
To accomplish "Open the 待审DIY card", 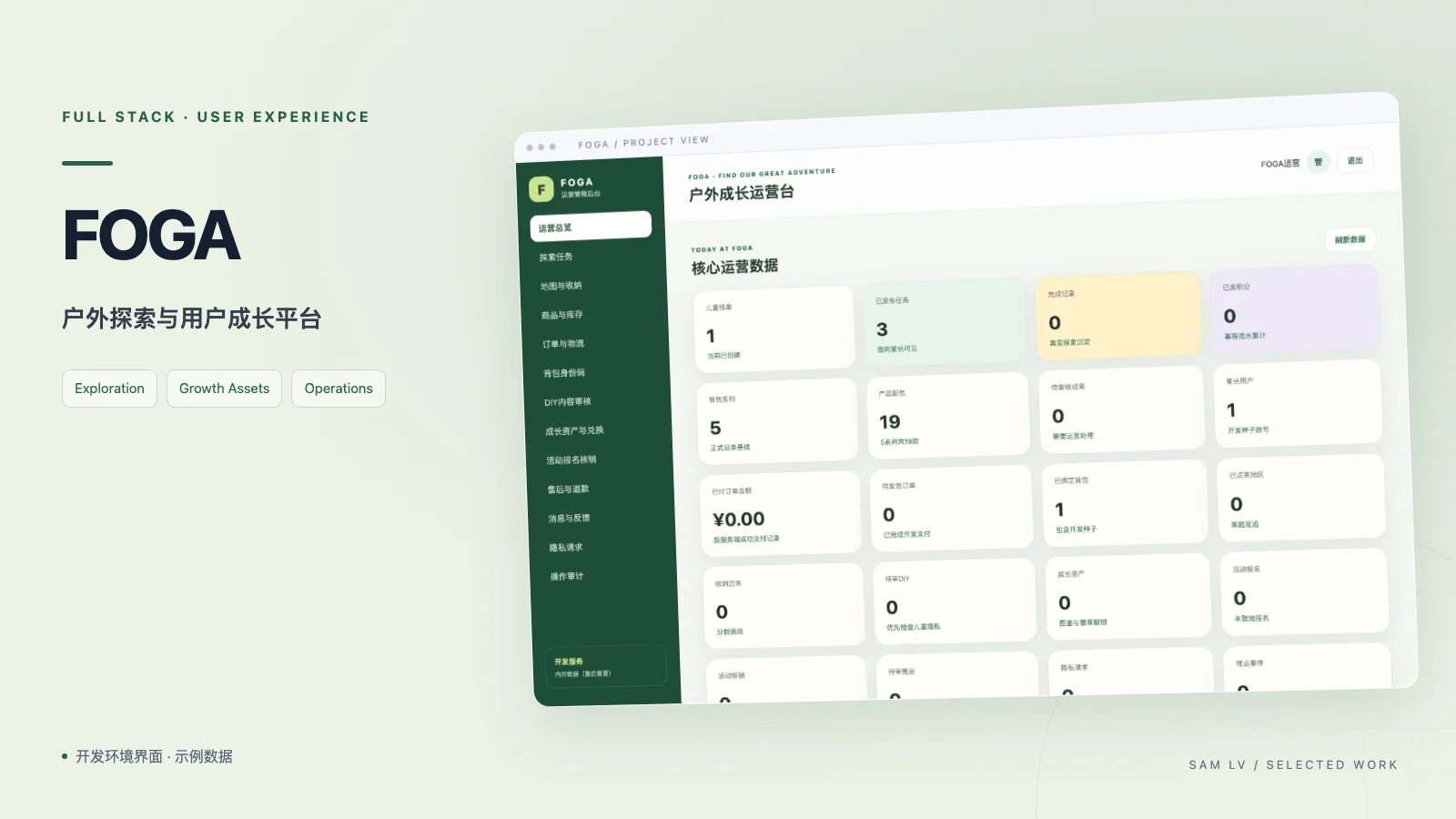I will [x=955, y=602].
